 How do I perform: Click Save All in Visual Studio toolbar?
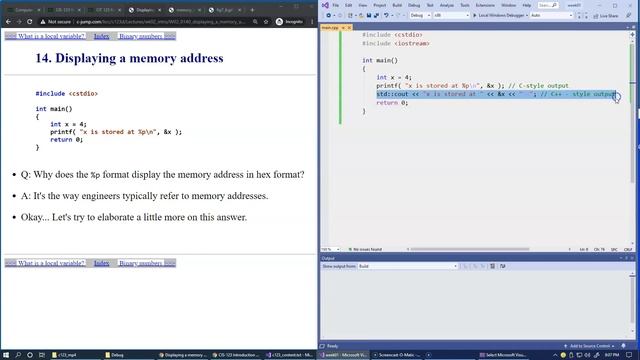pyautogui.click(x=376, y=16)
